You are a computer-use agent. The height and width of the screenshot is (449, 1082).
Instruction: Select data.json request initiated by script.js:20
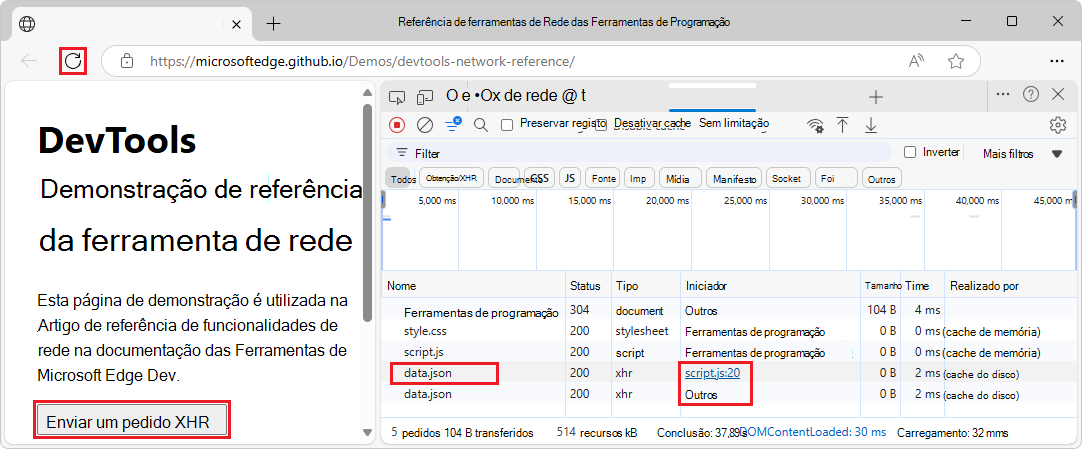pyautogui.click(x=728, y=373)
